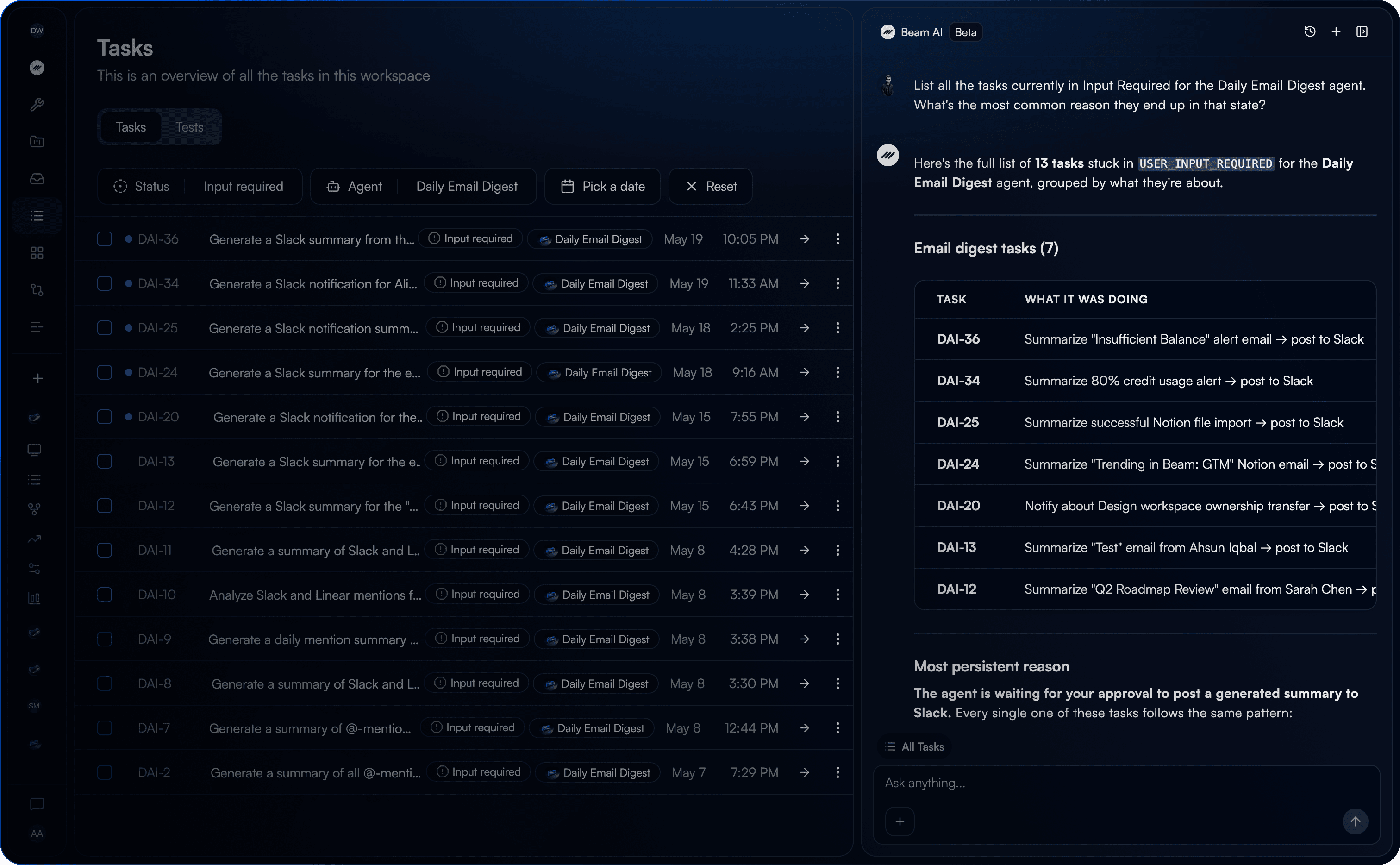Select the checkbox for DAI-25
The height and width of the screenshot is (865, 1400).
pyautogui.click(x=105, y=328)
